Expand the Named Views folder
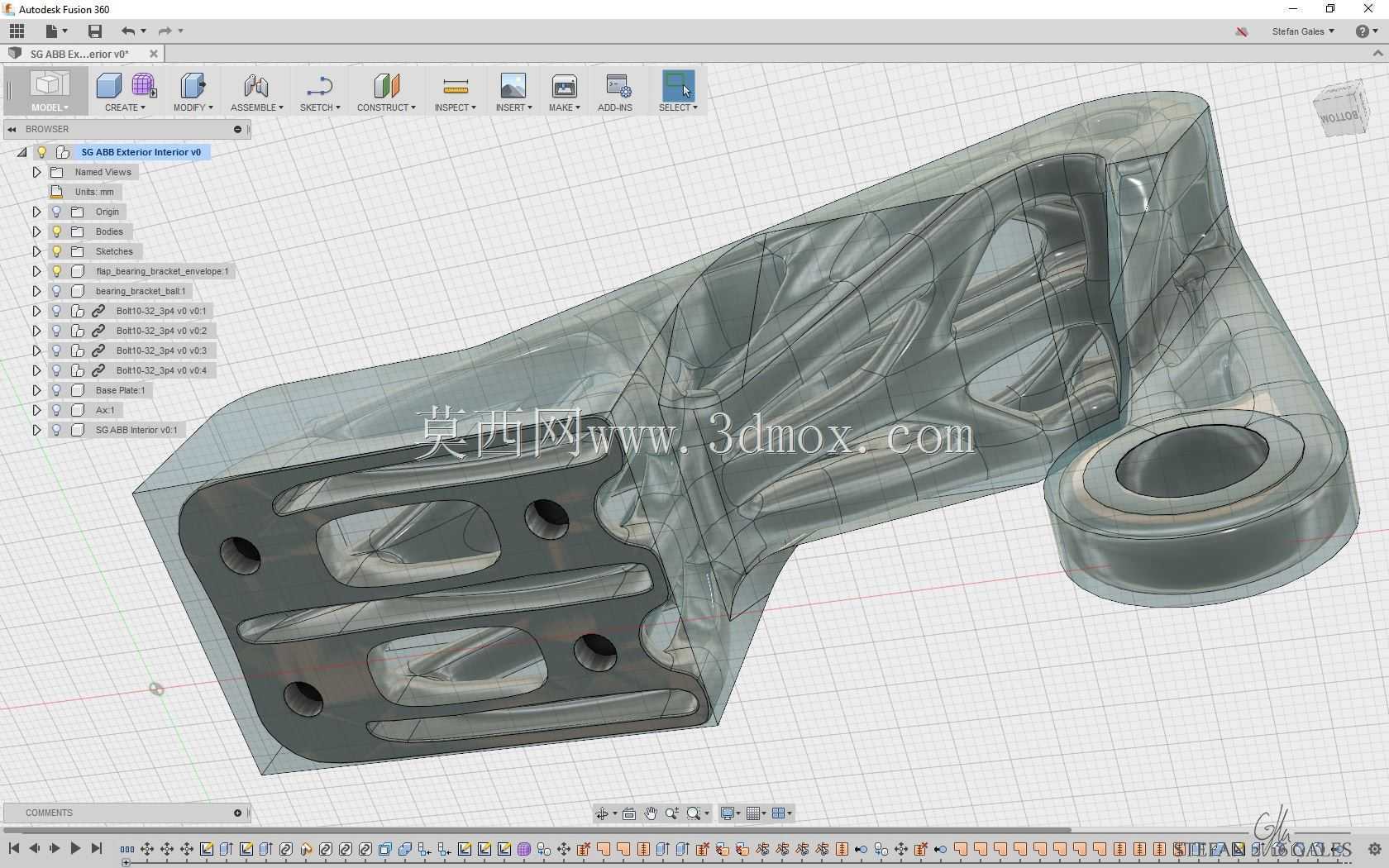This screenshot has width=1389, height=868. click(36, 172)
